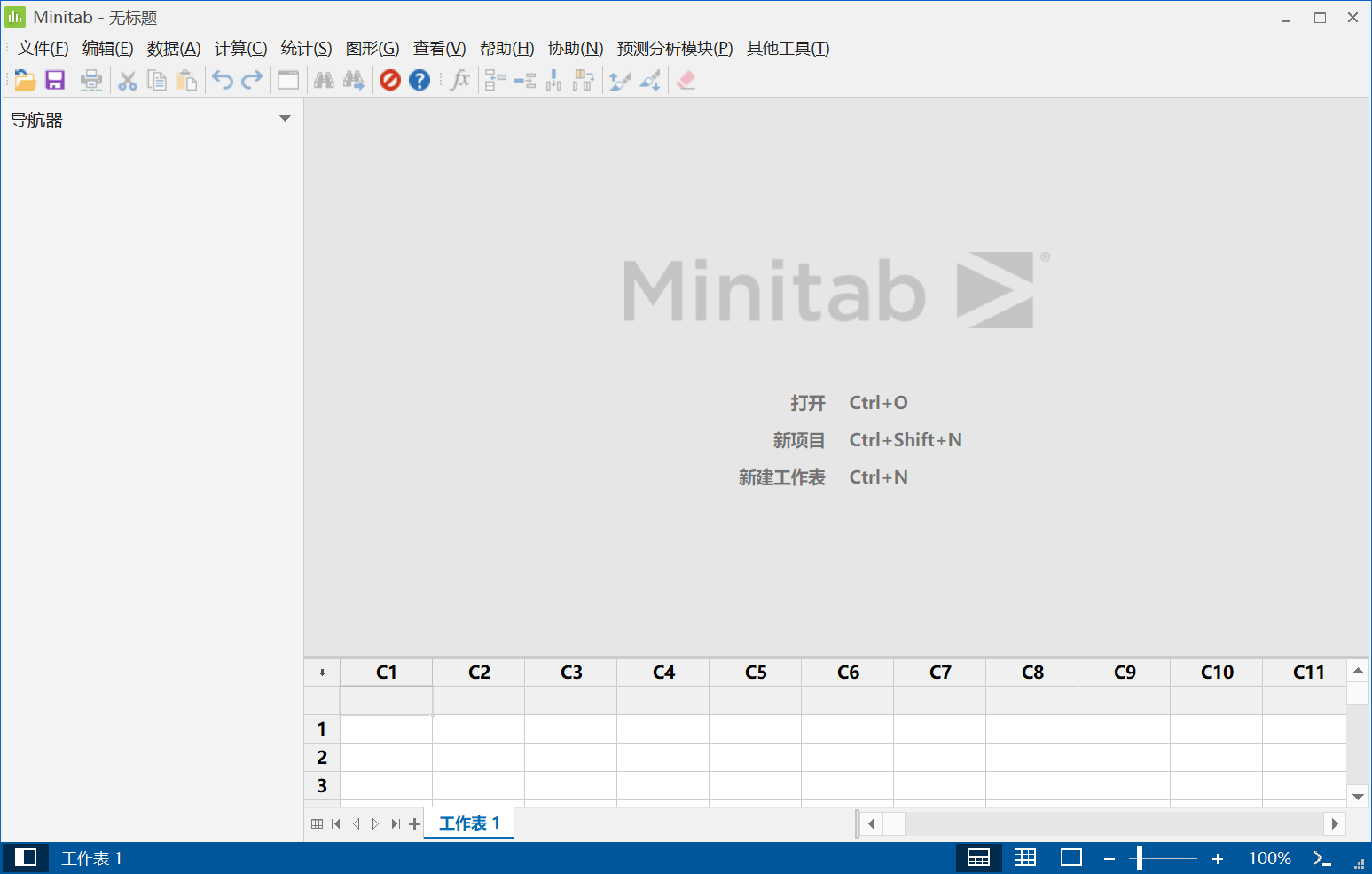
Task: Open the command line pane icon
Action: (x=1322, y=857)
